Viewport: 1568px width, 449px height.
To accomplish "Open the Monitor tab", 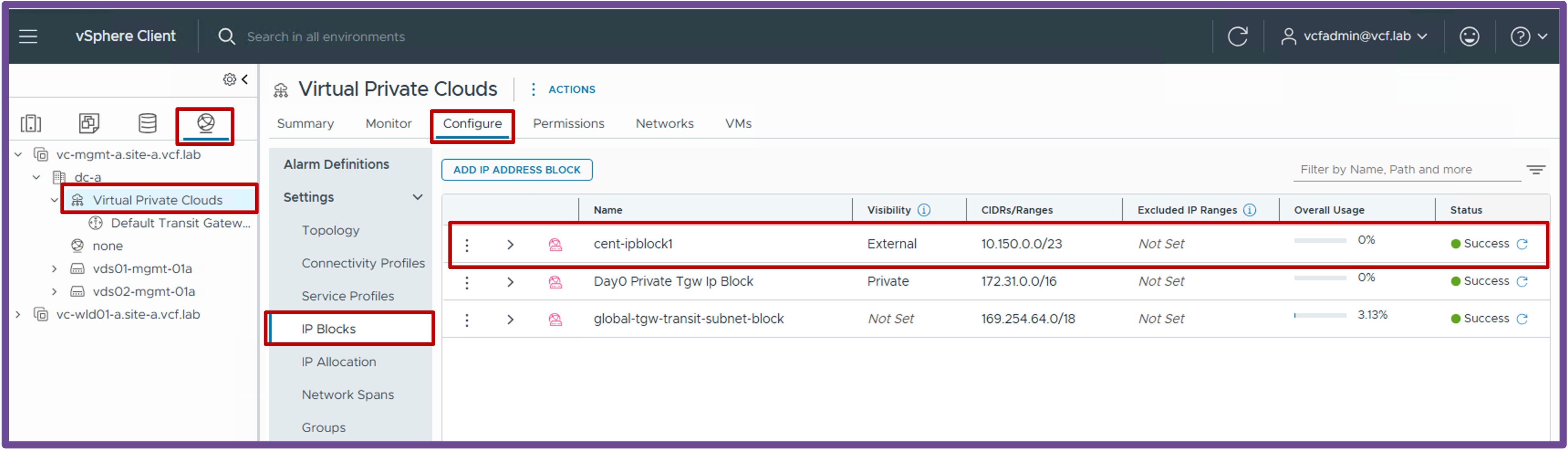I will 388,124.
